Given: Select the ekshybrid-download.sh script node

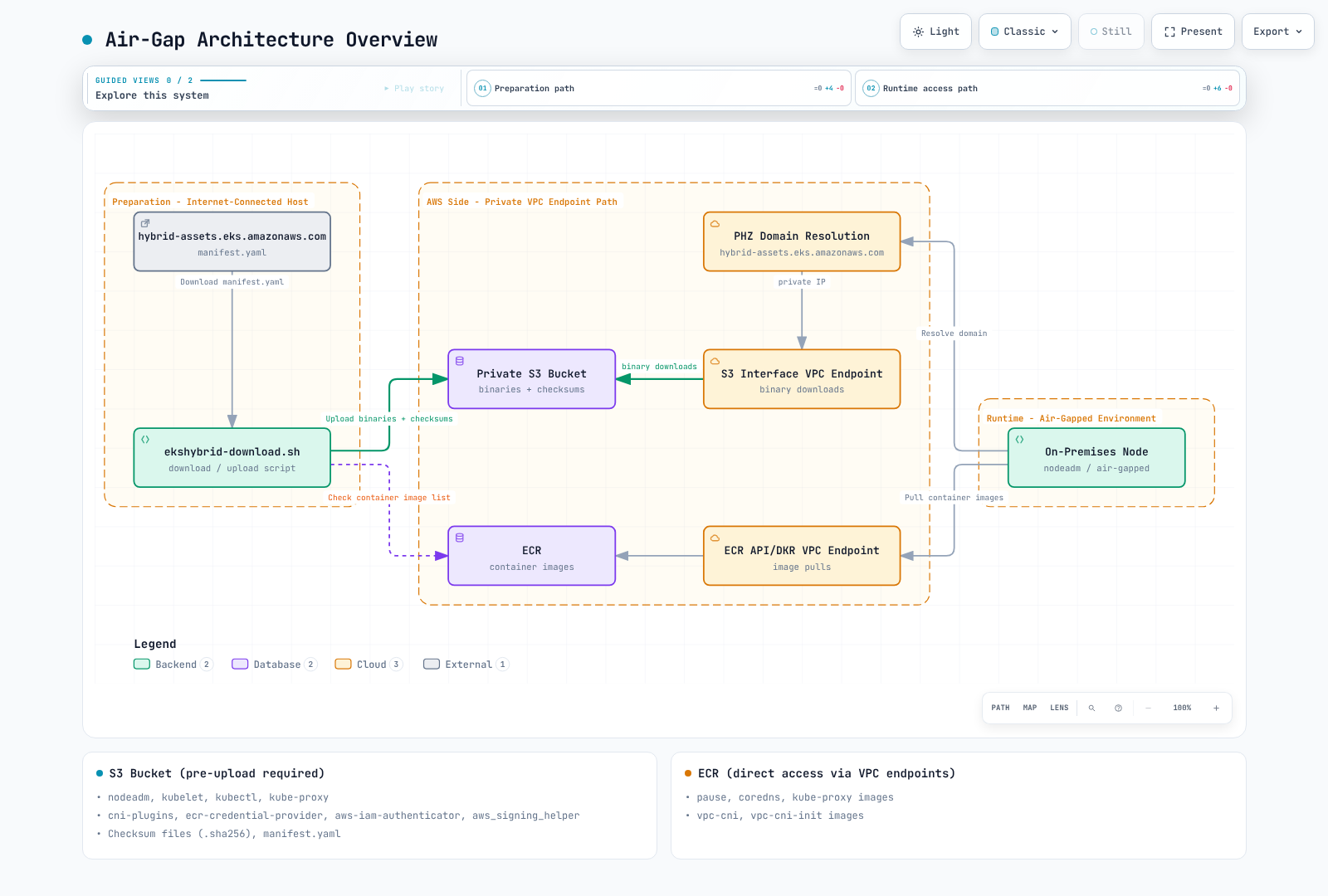Looking at the screenshot, I should pyautogui.click(x=232, y=457).
